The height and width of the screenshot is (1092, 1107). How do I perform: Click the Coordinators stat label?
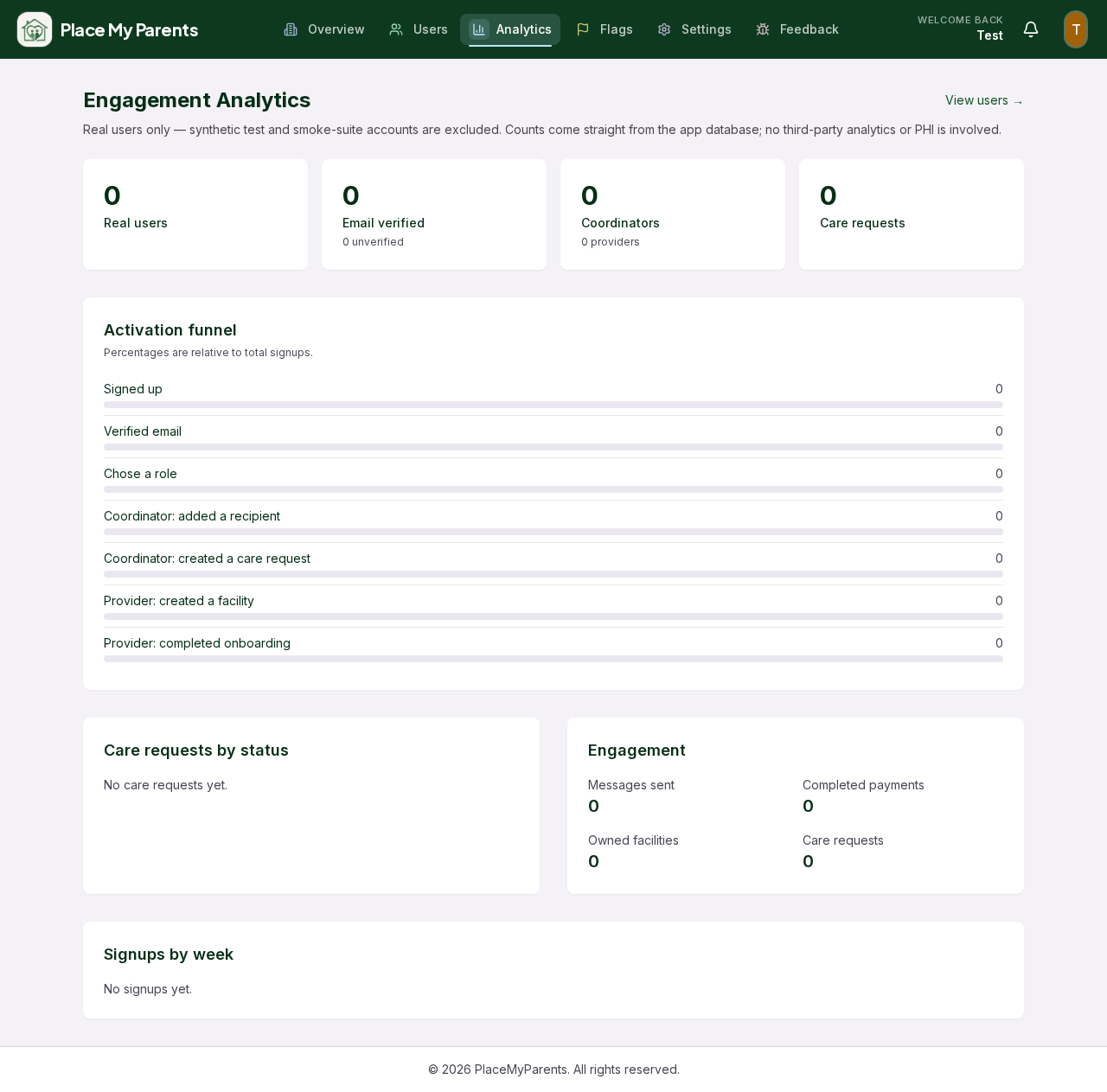tap(620, 223)
